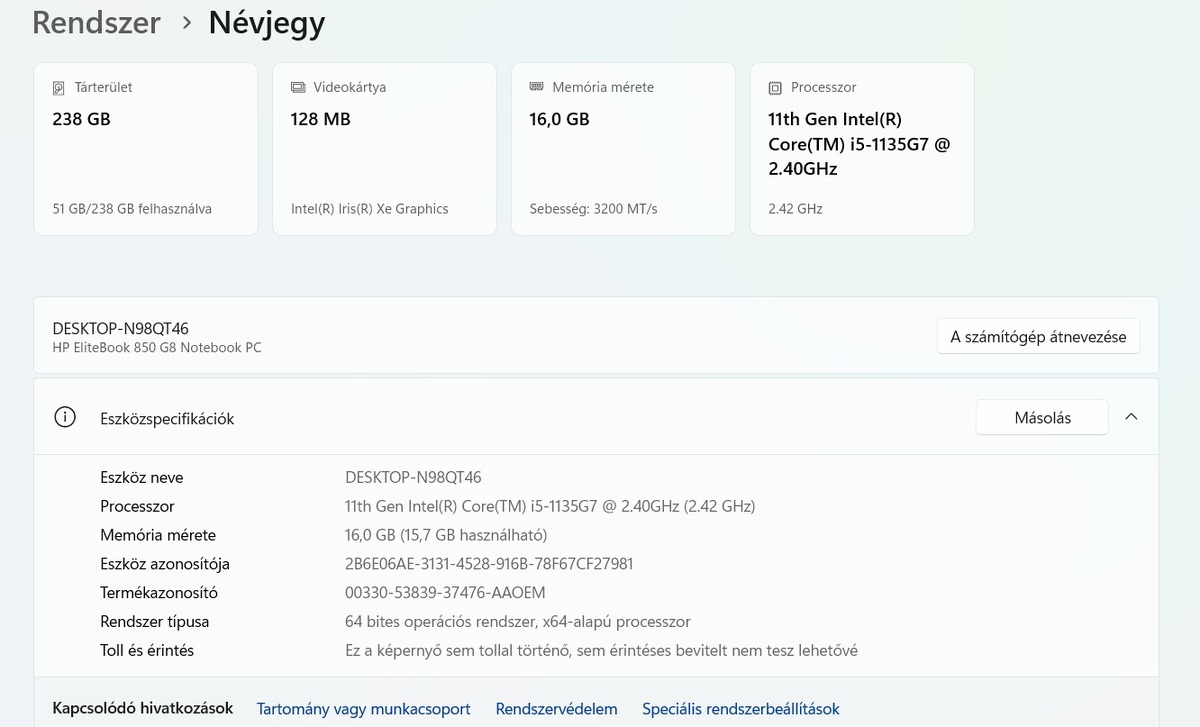Click the Videokártya graphics card icon
The width and height of the screenshot is (1200, 727).
point(297,88)
